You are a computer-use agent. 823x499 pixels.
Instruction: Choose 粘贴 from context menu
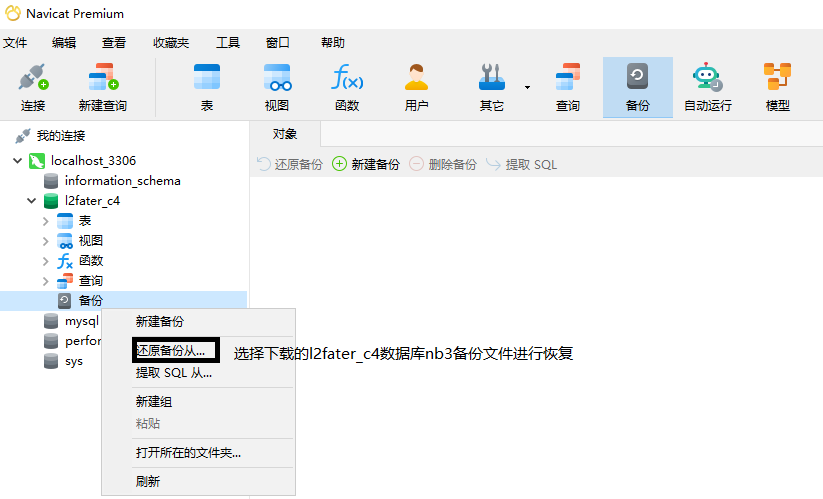point(147,424)
